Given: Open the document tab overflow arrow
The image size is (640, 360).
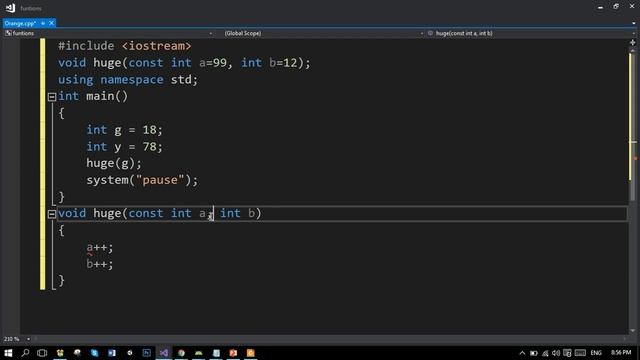Looking at the screenshot, I should point(633,23).
